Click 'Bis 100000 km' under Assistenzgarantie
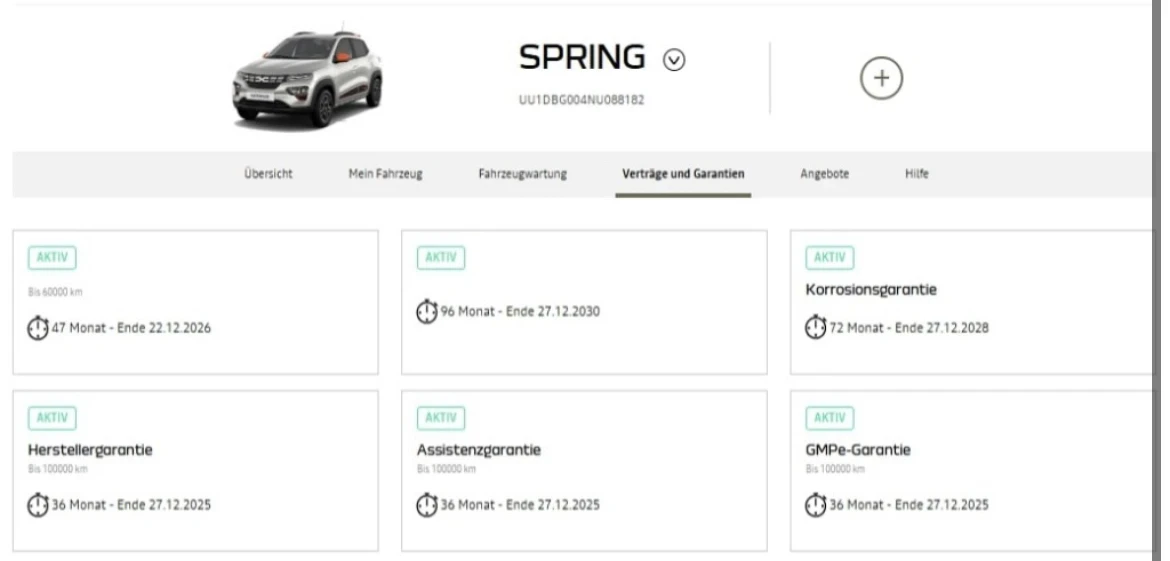The image size is (1170, 561). (446, 469)
